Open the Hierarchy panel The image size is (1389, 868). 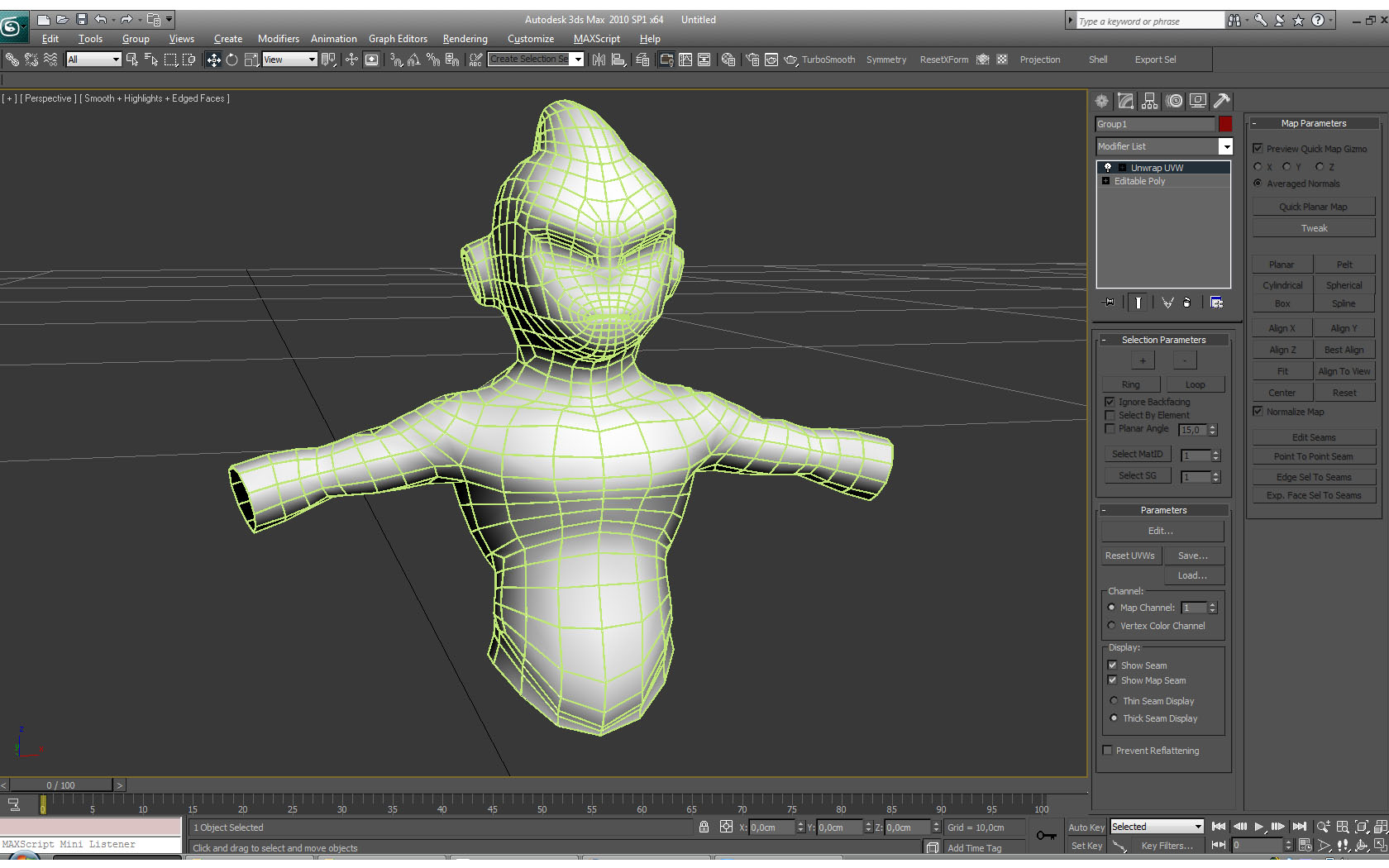pyautogui.click(x=1149, y=101)
